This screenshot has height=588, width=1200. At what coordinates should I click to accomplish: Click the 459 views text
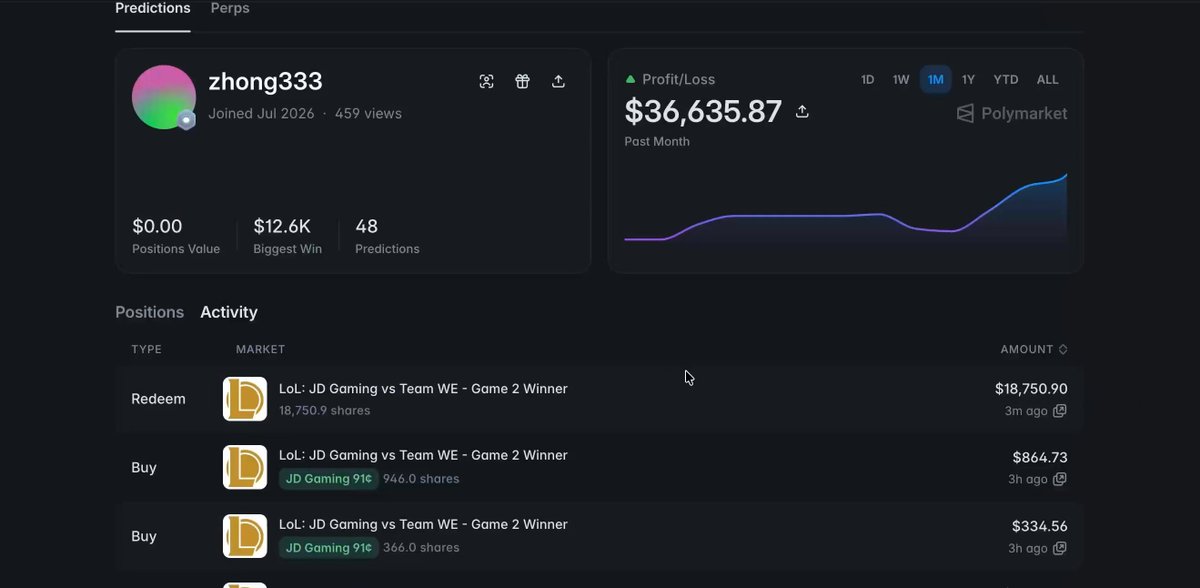pos(368,114)
